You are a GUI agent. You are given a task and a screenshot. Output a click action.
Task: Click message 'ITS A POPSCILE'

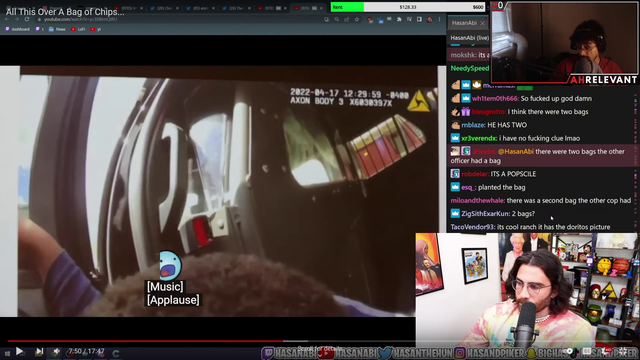[513, 174]
